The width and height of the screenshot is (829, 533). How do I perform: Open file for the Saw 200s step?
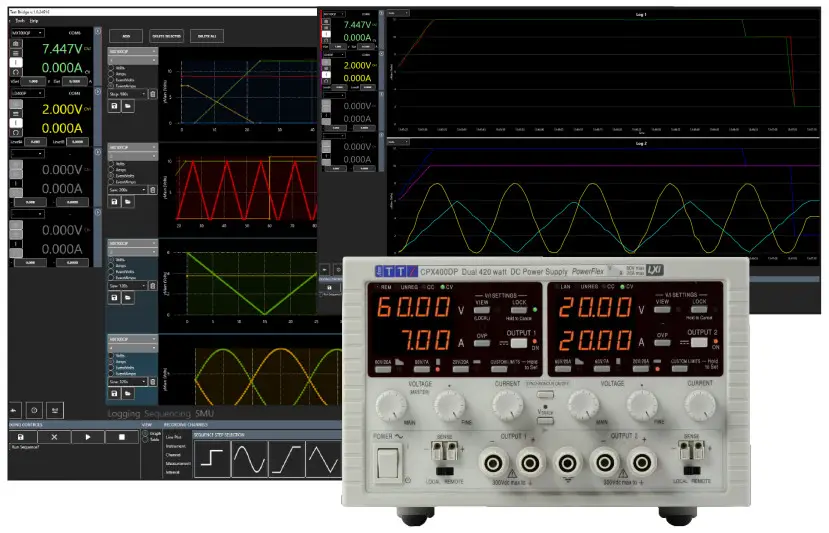tap(128, 202)
